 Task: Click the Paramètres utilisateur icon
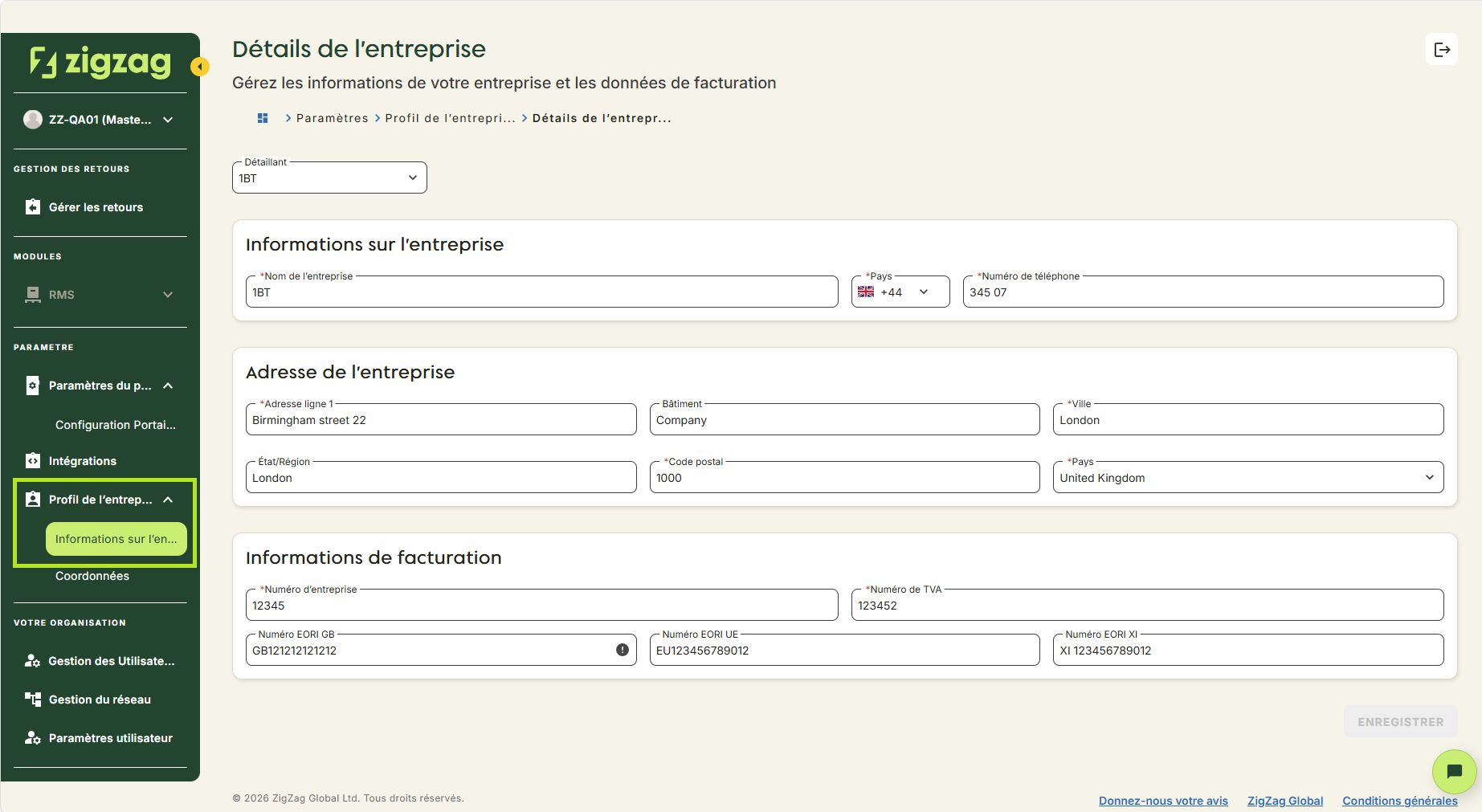click(x=33, y=738)
